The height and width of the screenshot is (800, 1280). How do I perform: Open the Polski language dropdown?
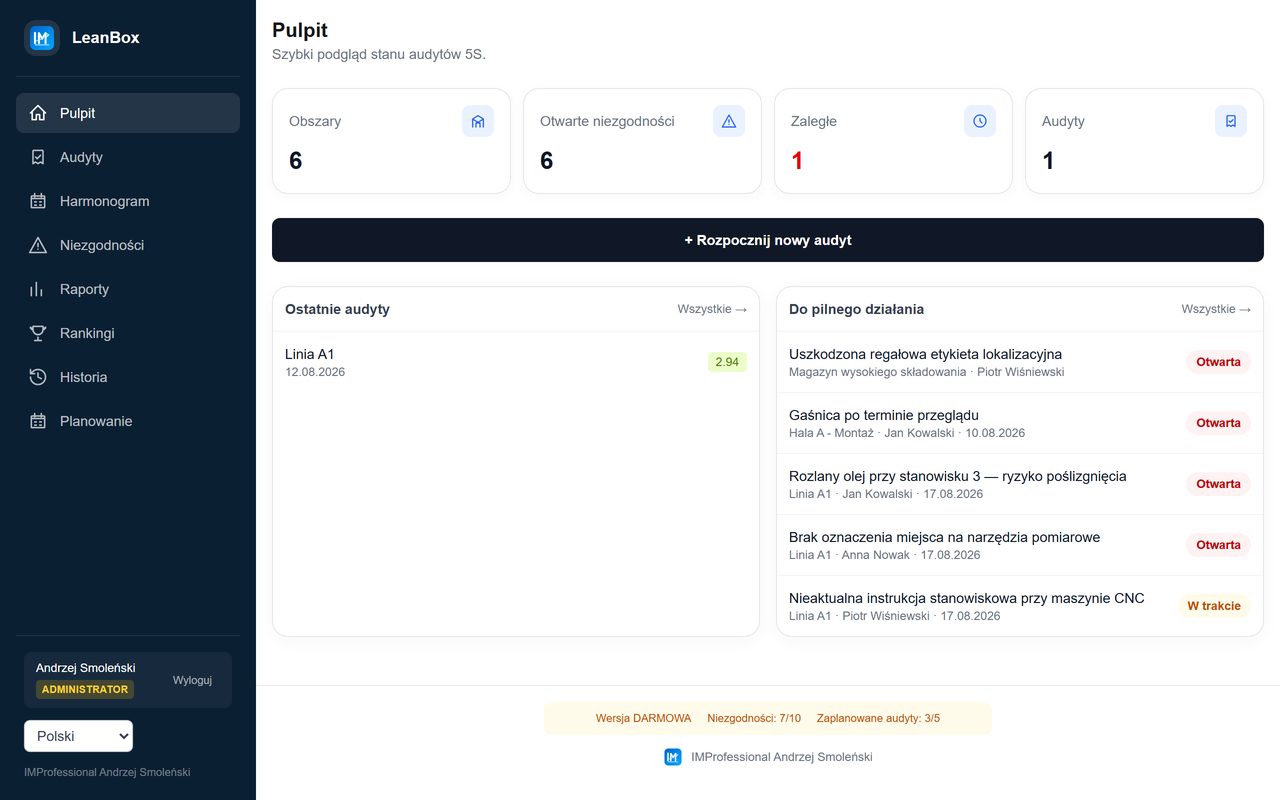pos(78,736)
